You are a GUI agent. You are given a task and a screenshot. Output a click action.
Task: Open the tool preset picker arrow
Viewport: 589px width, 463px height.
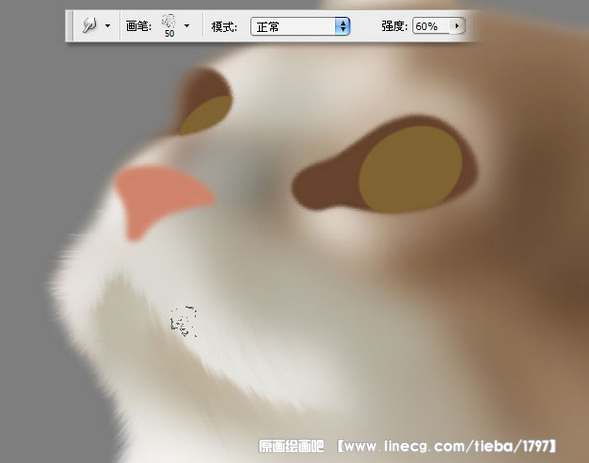tap(108, 26)
